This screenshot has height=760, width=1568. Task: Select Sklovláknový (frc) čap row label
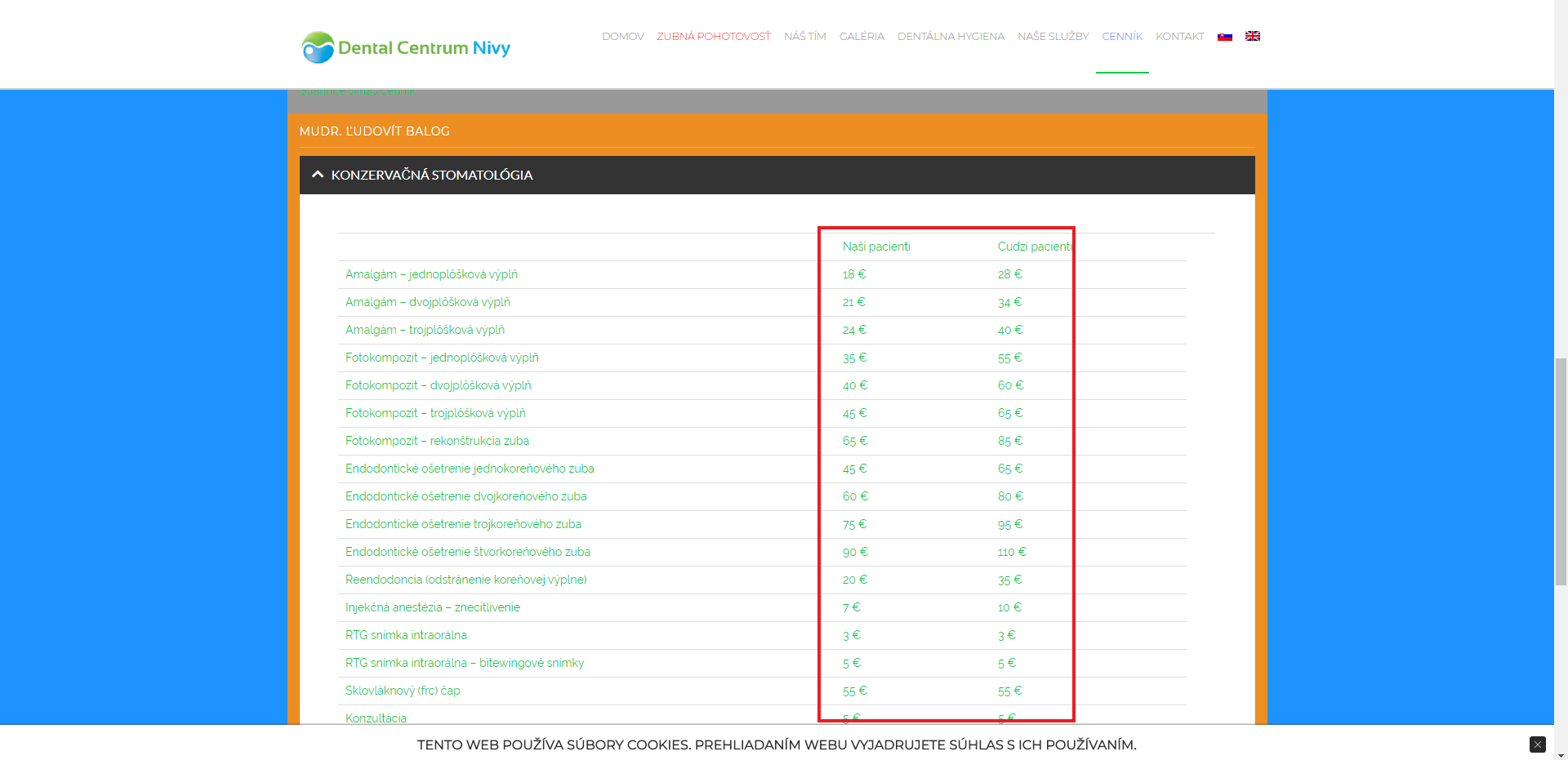click(x=403, y=691)
